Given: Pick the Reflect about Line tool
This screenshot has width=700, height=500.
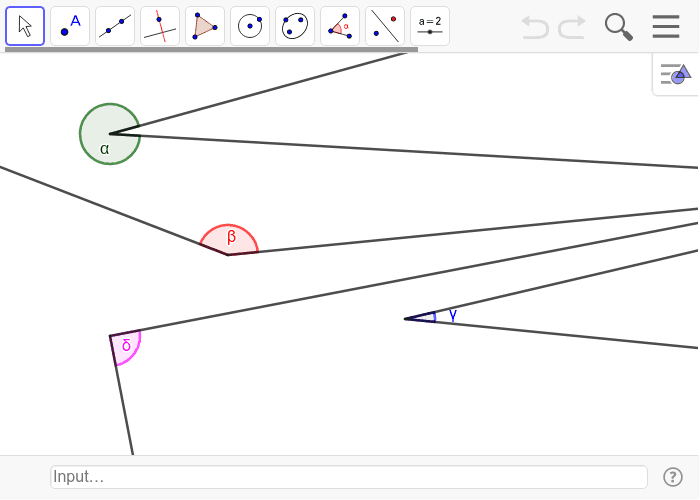Looking at the screenshot, I should tap(385, 26).
